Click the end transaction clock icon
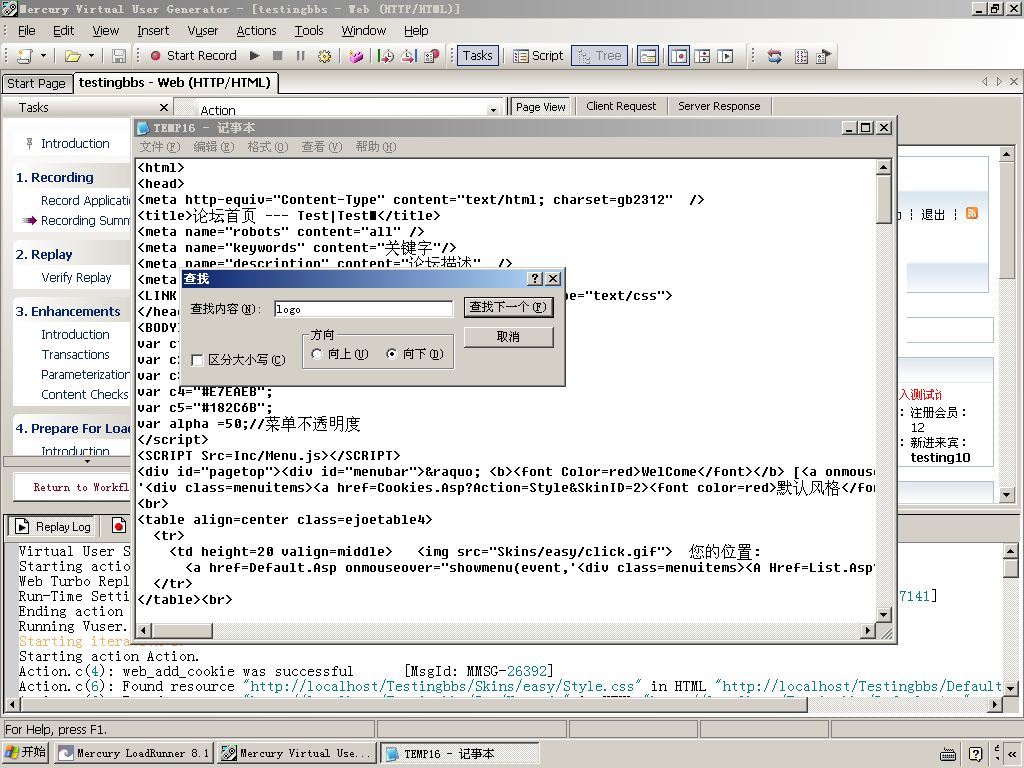The width and height of the screenshot is (1024, 768). pos(409,56)
